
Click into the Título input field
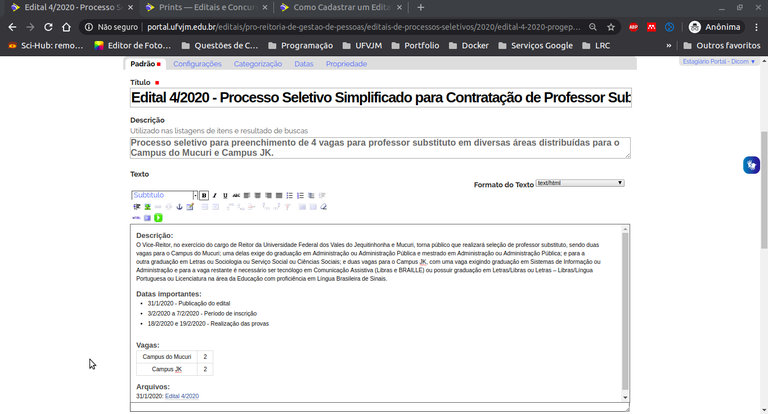380,98
